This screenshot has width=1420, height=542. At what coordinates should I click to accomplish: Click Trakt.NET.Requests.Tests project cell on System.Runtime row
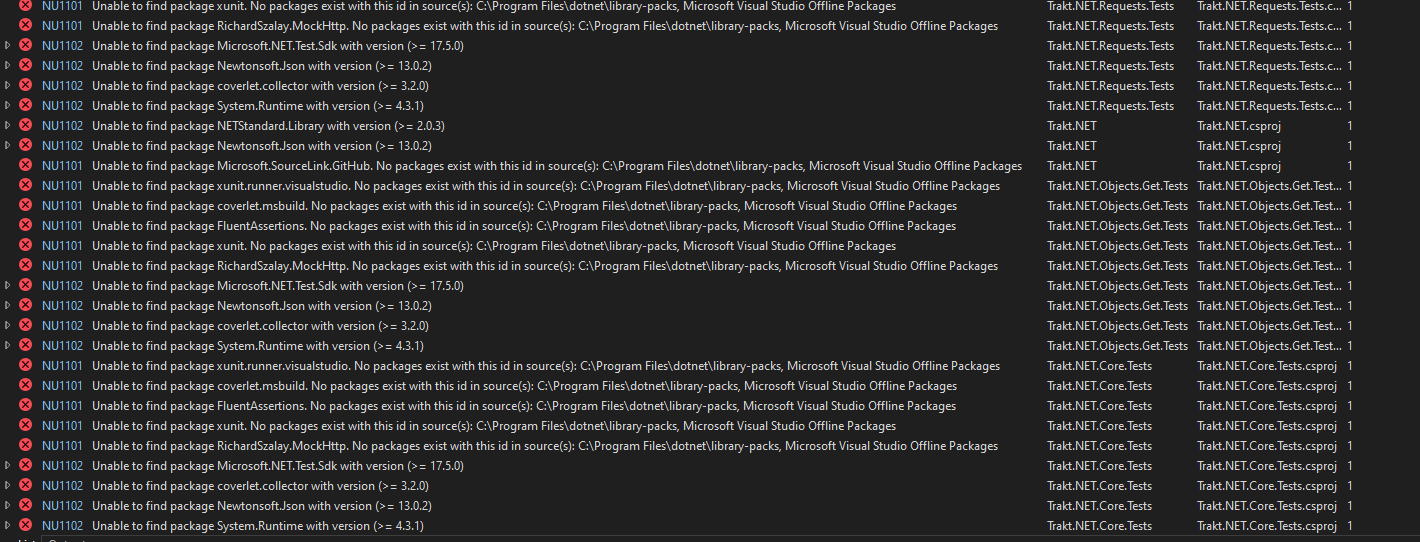(1111, 106)
